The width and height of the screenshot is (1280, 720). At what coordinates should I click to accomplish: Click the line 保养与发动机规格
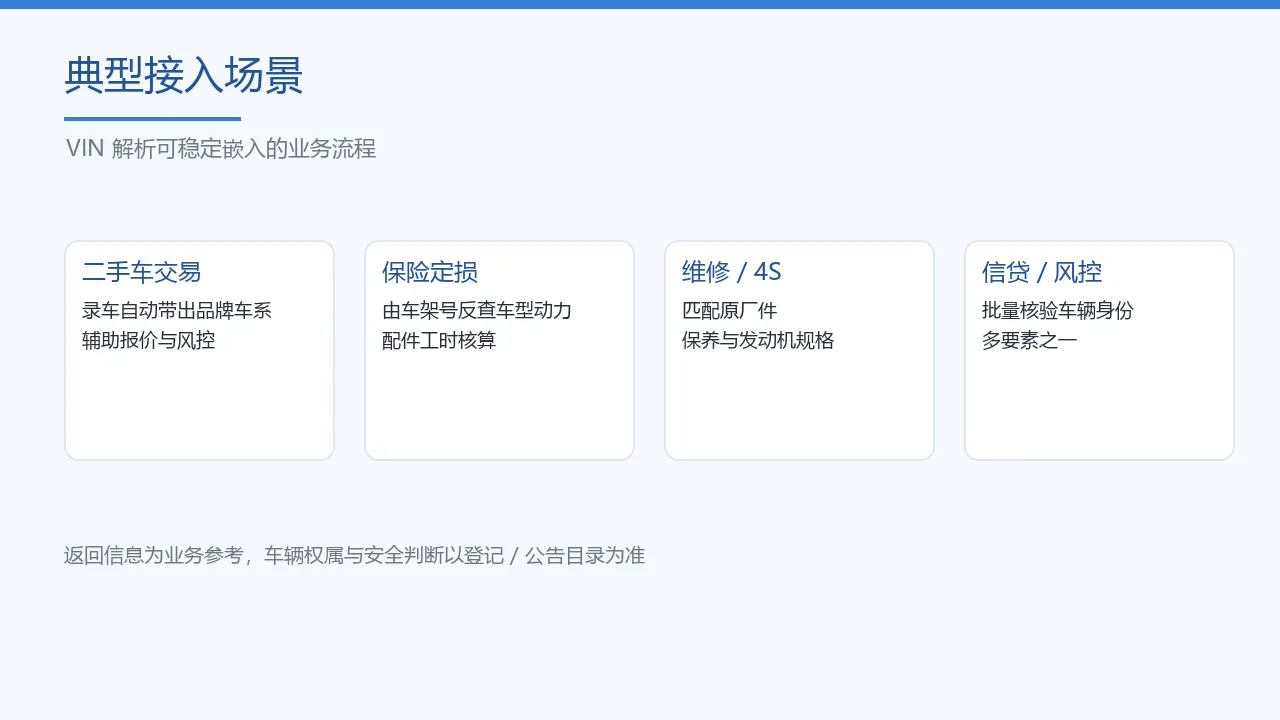(758, 341)
